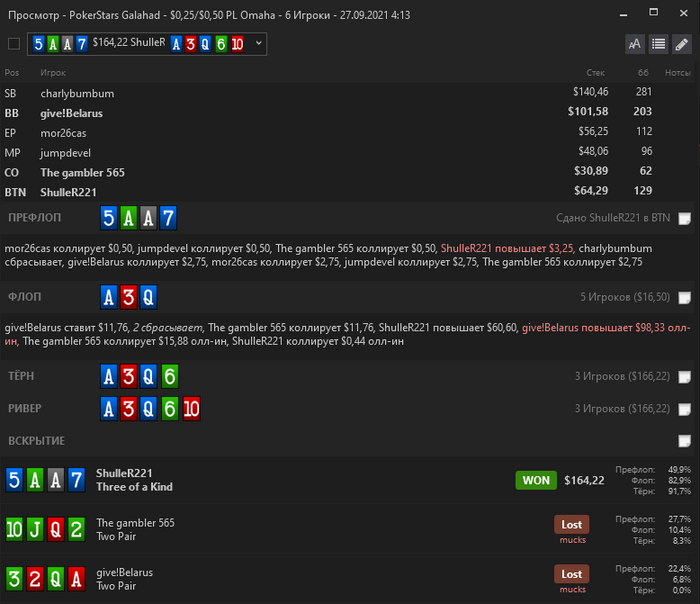The width and height of the screenshot is (700, 604).
Task: Click the Стек column header
Action: pos(596,73)
